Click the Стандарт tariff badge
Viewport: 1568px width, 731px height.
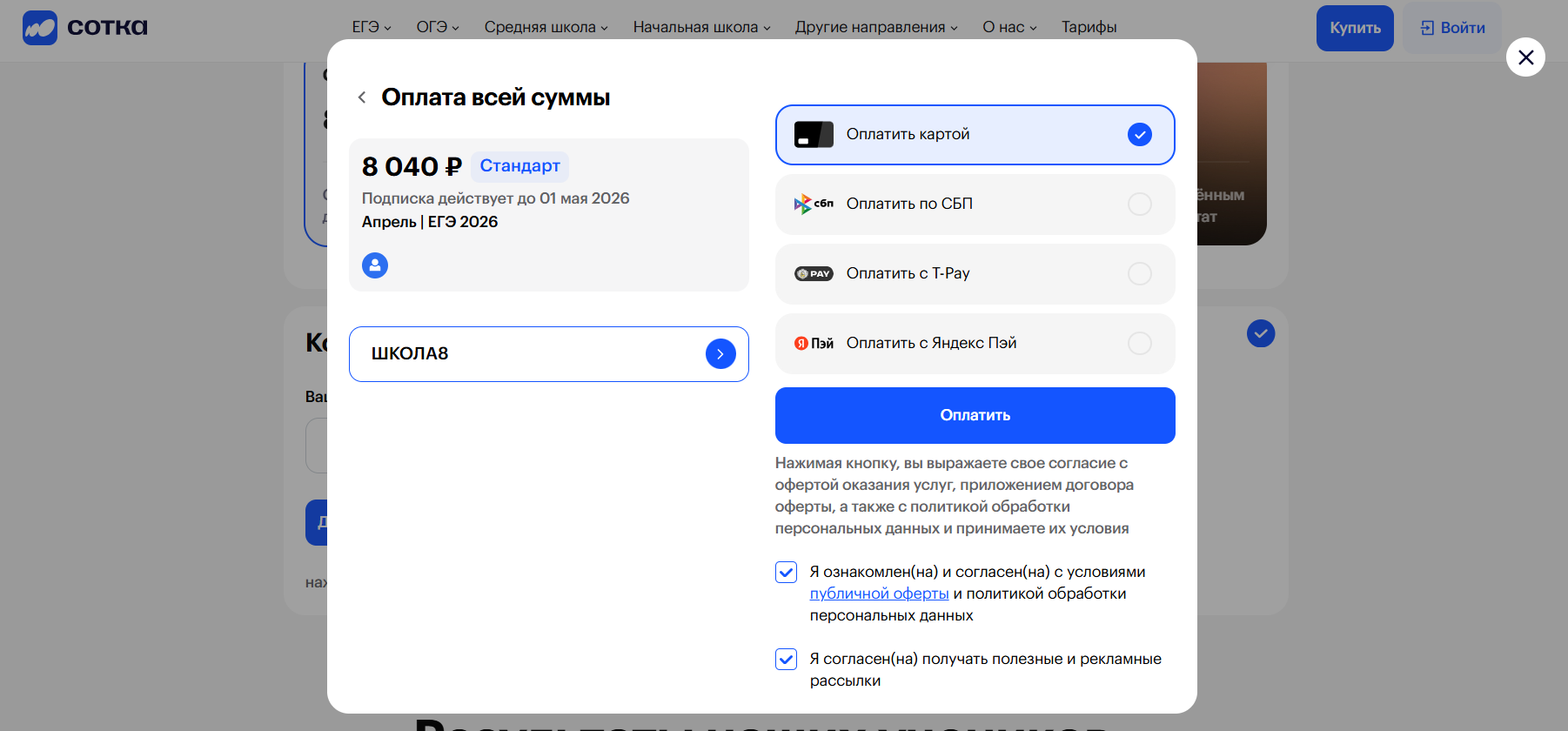[519, 166]
